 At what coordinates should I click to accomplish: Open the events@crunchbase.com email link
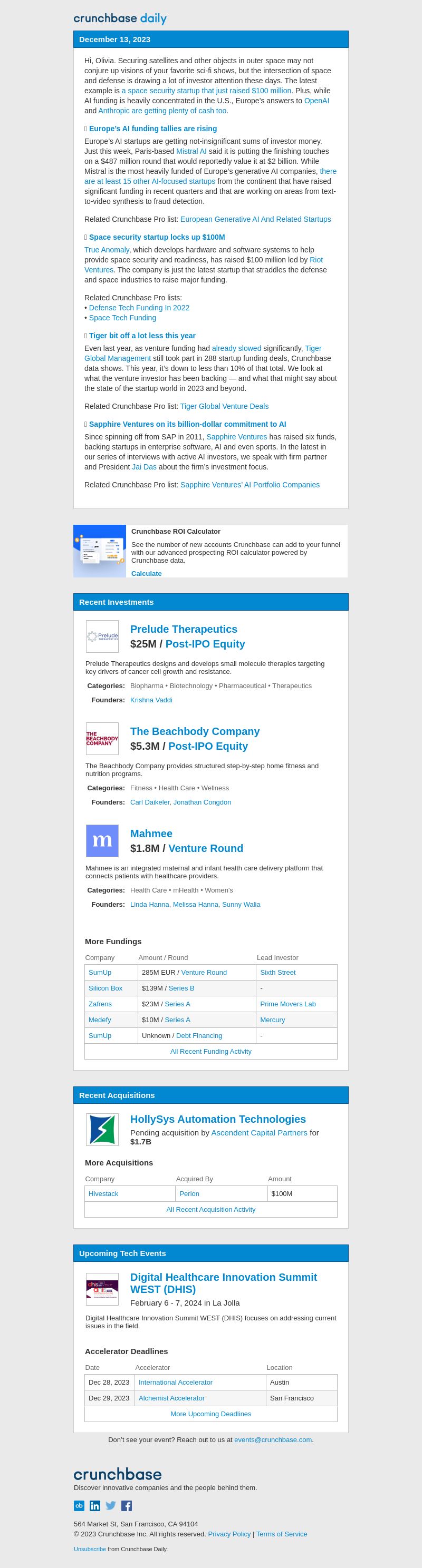click(x=273, y=1439)
